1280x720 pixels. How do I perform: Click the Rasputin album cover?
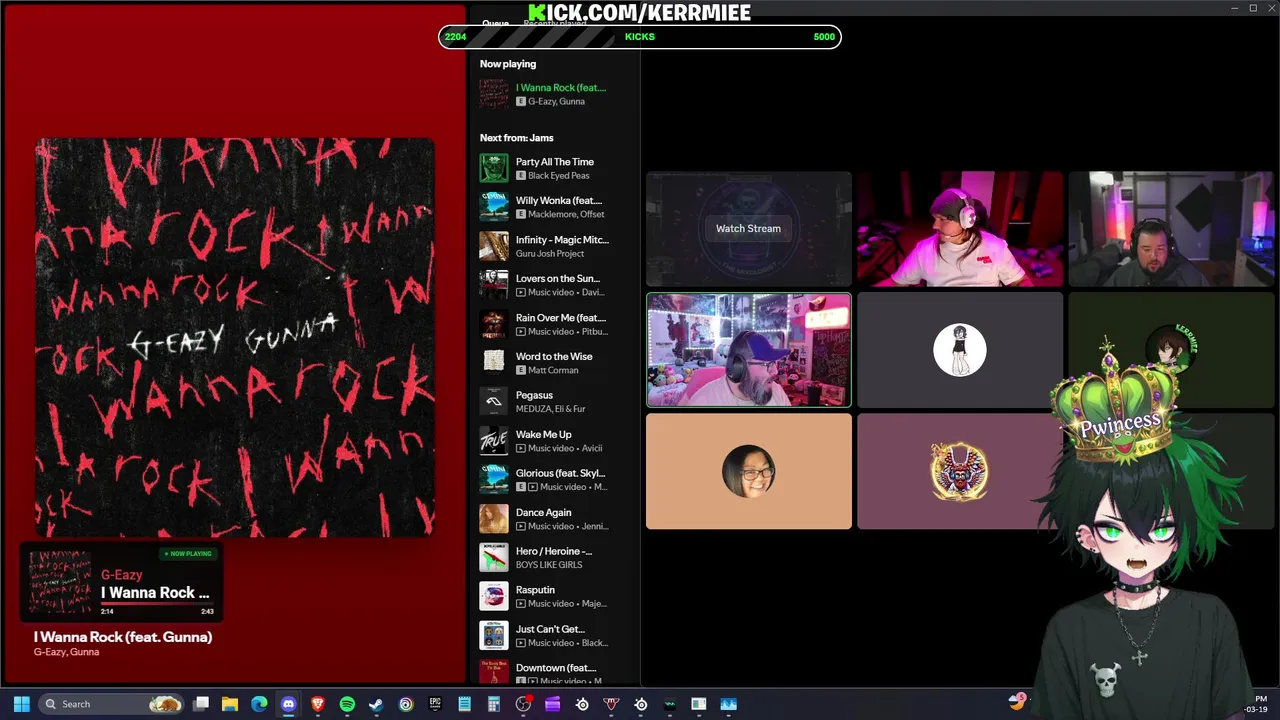494,597
